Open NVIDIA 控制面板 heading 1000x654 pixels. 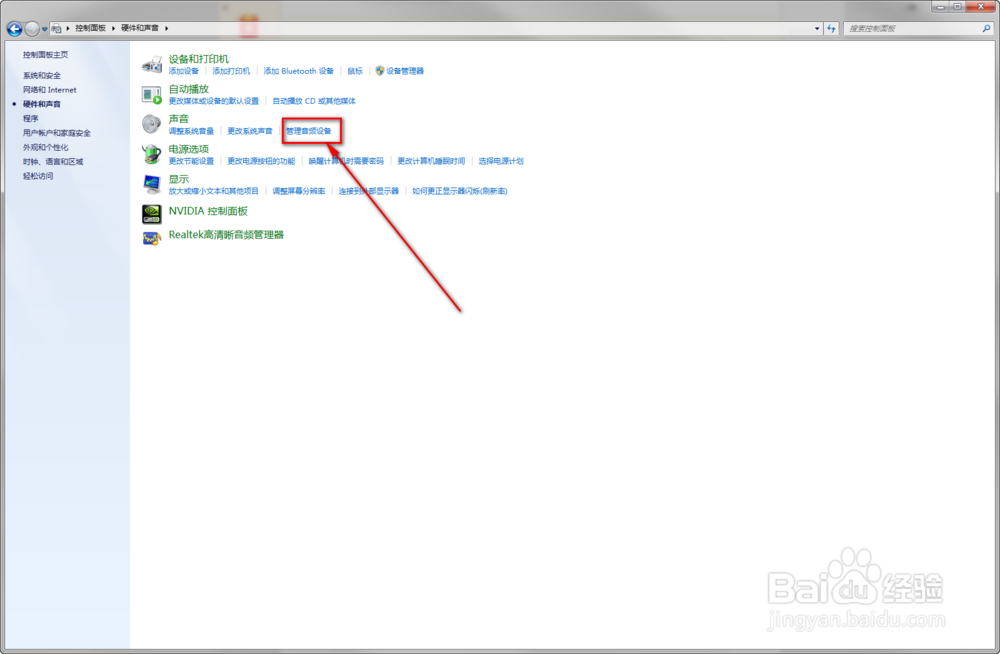point(208,211)
